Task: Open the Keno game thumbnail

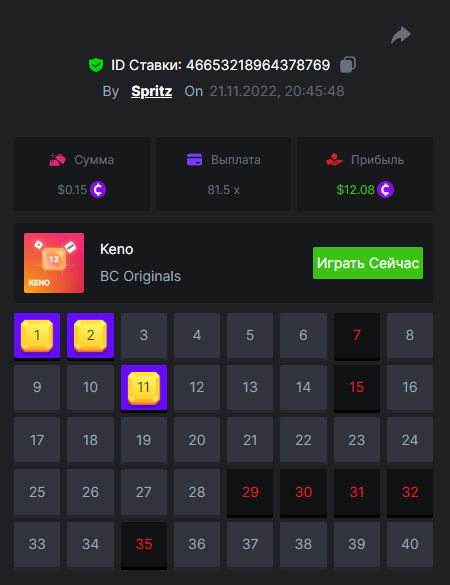Action: point(54,263)
